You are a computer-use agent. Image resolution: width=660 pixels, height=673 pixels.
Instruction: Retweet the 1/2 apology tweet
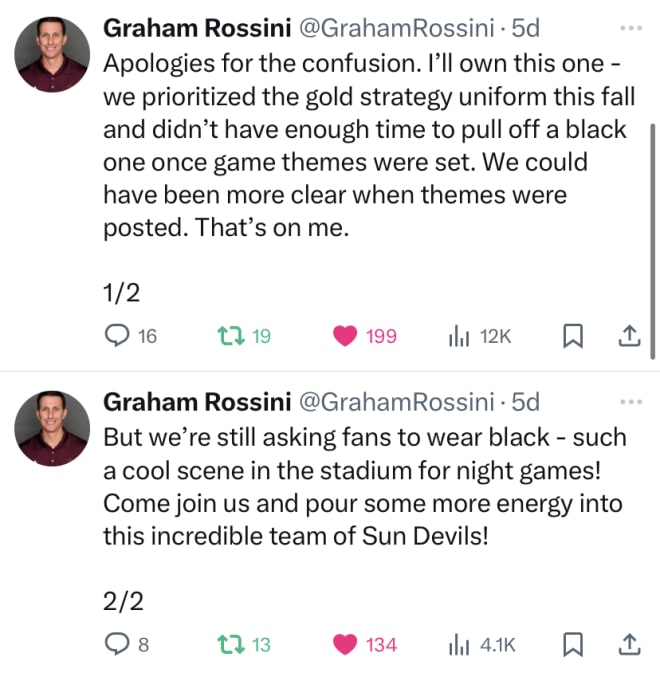(244, 336)
